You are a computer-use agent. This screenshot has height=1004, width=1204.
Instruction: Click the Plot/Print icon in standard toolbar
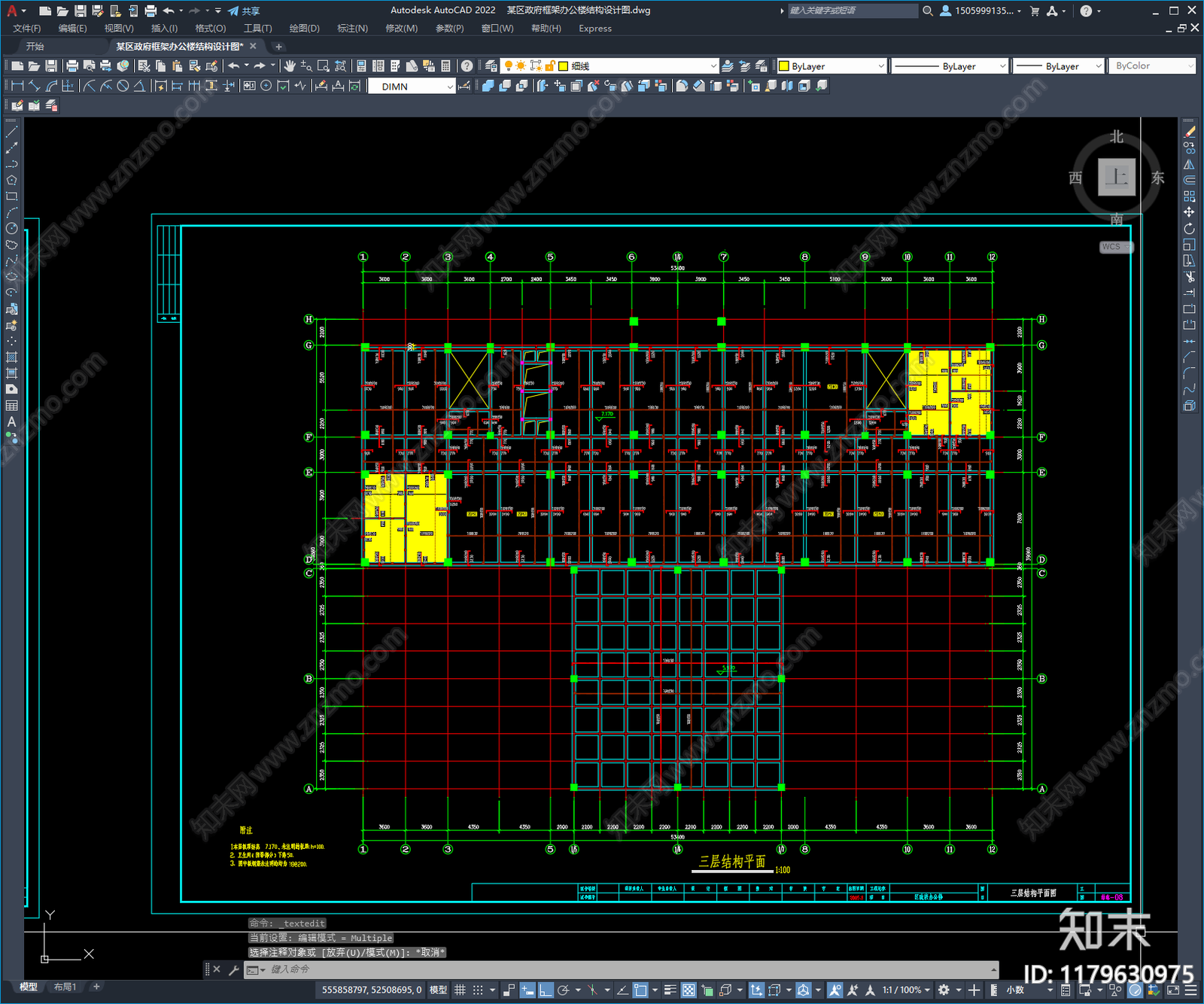coord(72,66)
